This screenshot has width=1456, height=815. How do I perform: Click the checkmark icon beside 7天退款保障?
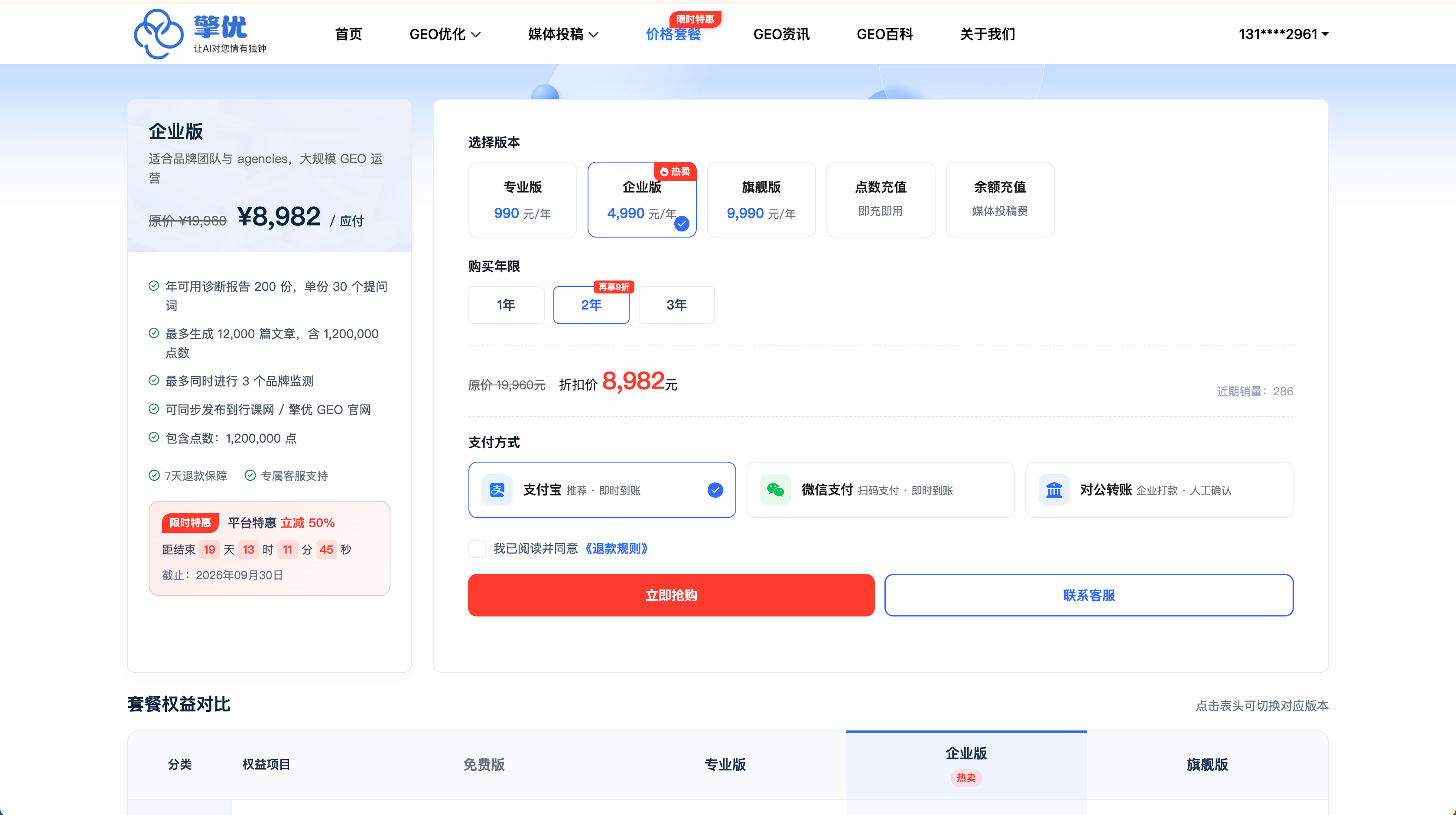pos(154,475)
